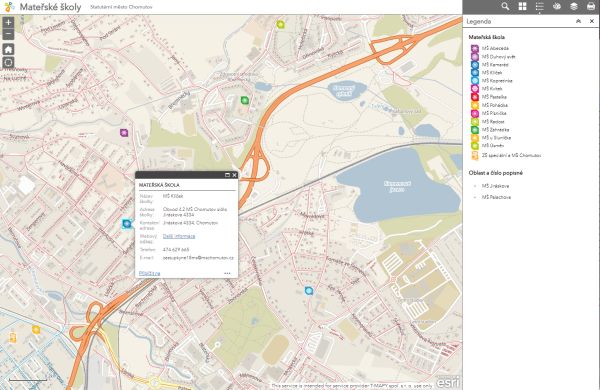Open the layer list stack icon
Image resolution: width=600 pixels, height=390 pixels.
coord(574,7)
